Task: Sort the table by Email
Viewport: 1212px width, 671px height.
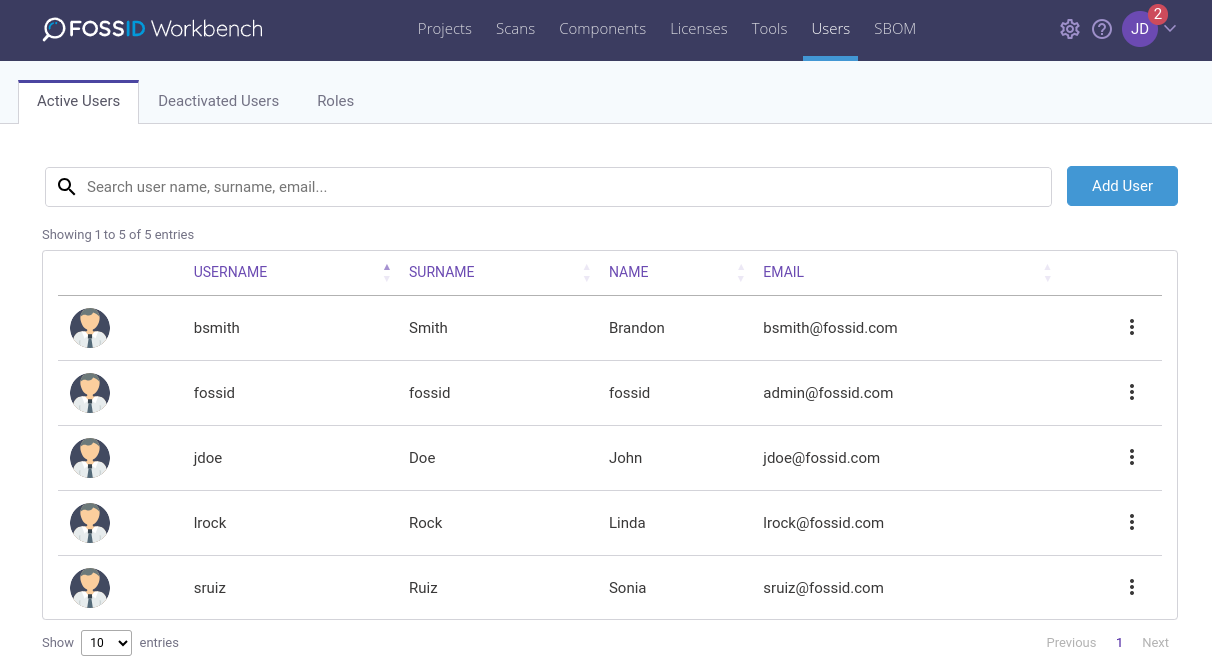Action: tap(784, 272)
